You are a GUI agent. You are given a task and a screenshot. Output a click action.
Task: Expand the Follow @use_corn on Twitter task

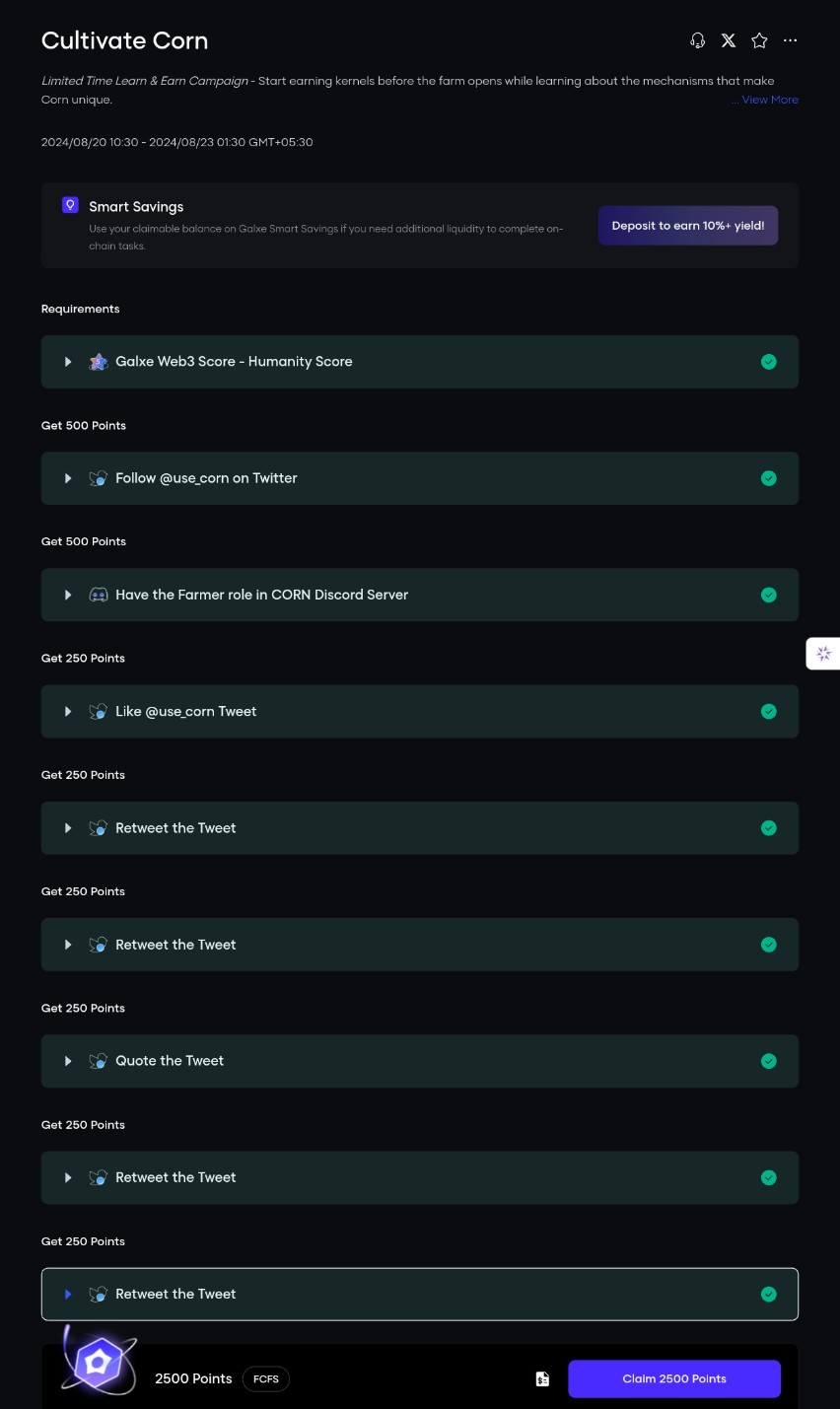coord(68,478)
